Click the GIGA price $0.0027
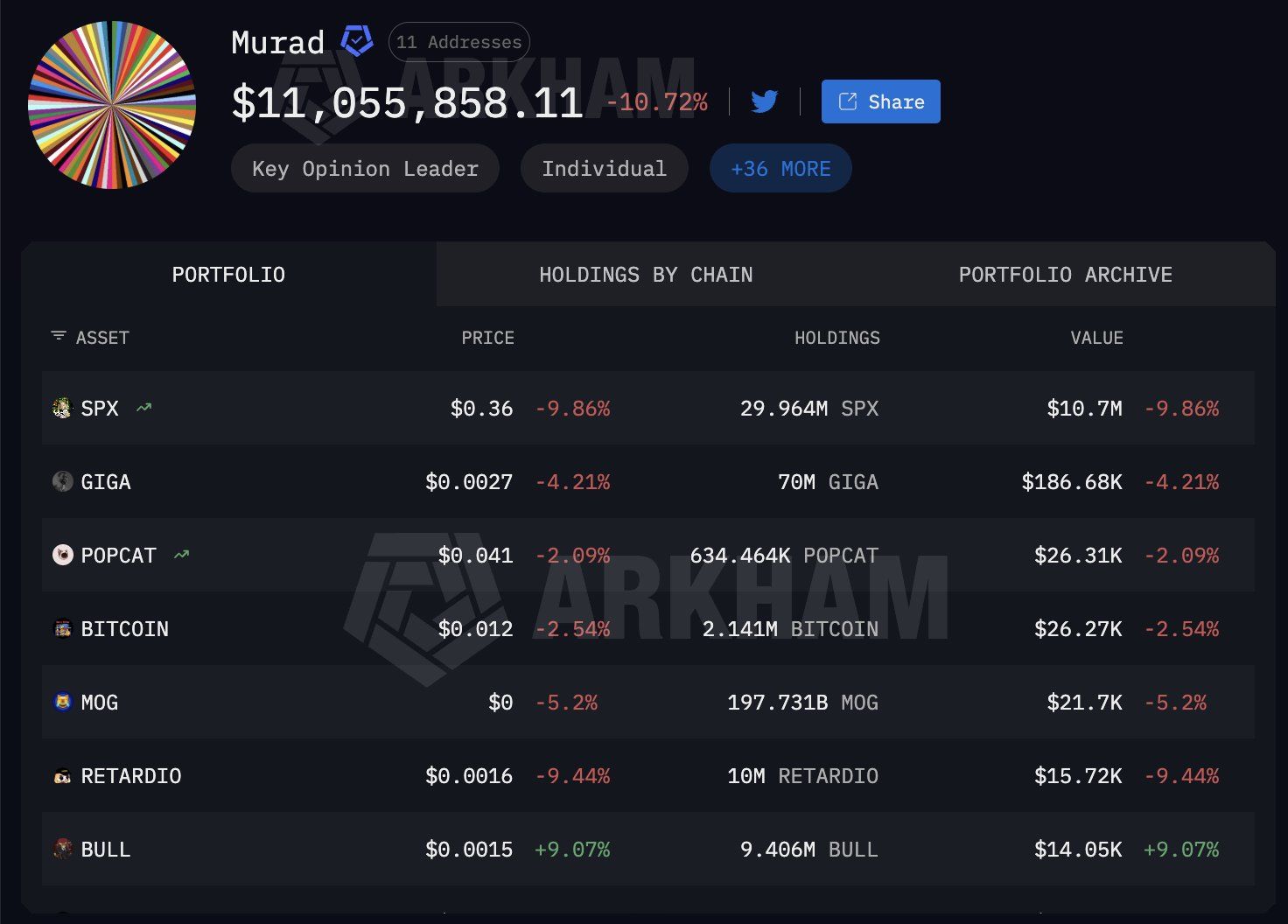Image resolution: width=1288 pixels, height=924 pixels. click(x=469, y=481)
